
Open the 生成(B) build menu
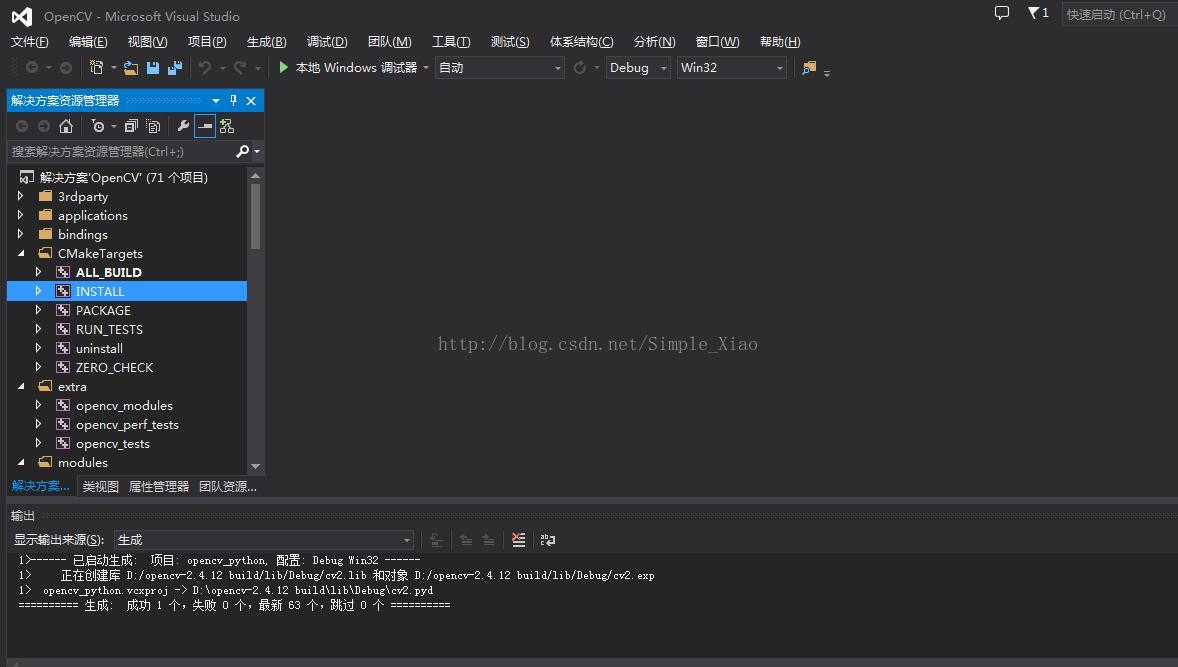267,42
